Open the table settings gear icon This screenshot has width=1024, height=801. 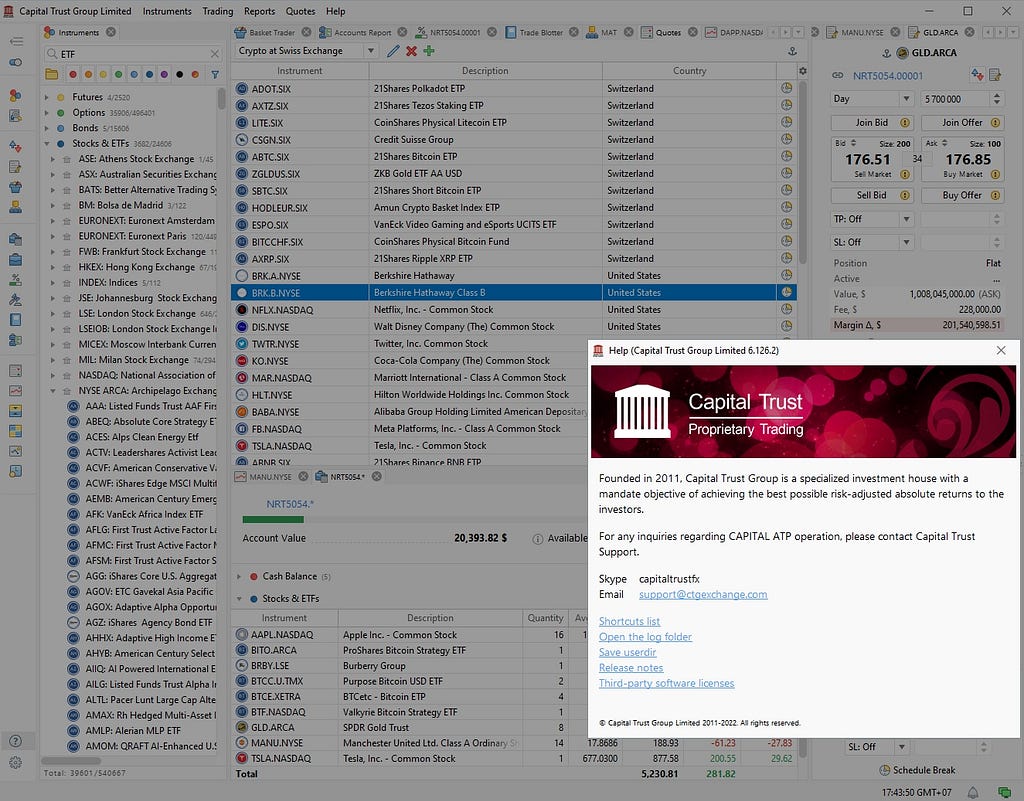click(803, 71)
